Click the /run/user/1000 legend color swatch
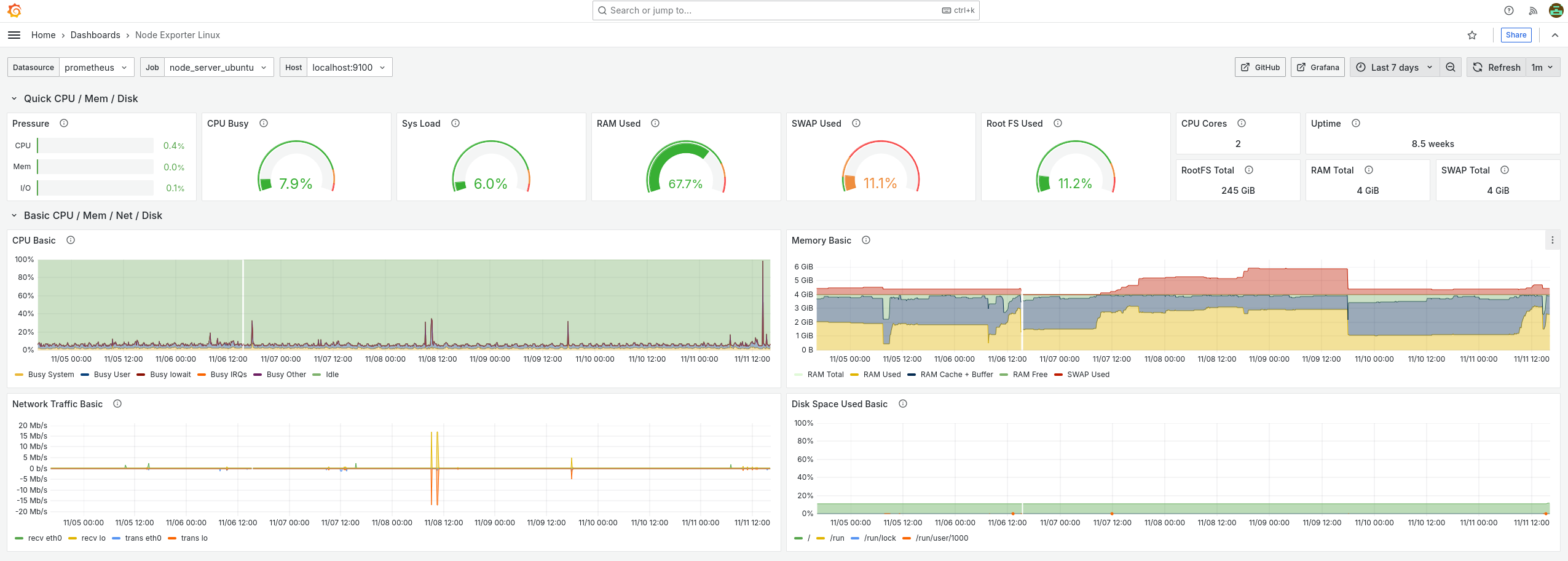The width and height of the screenshot is (1568, 561). click(x=907, y=538)
